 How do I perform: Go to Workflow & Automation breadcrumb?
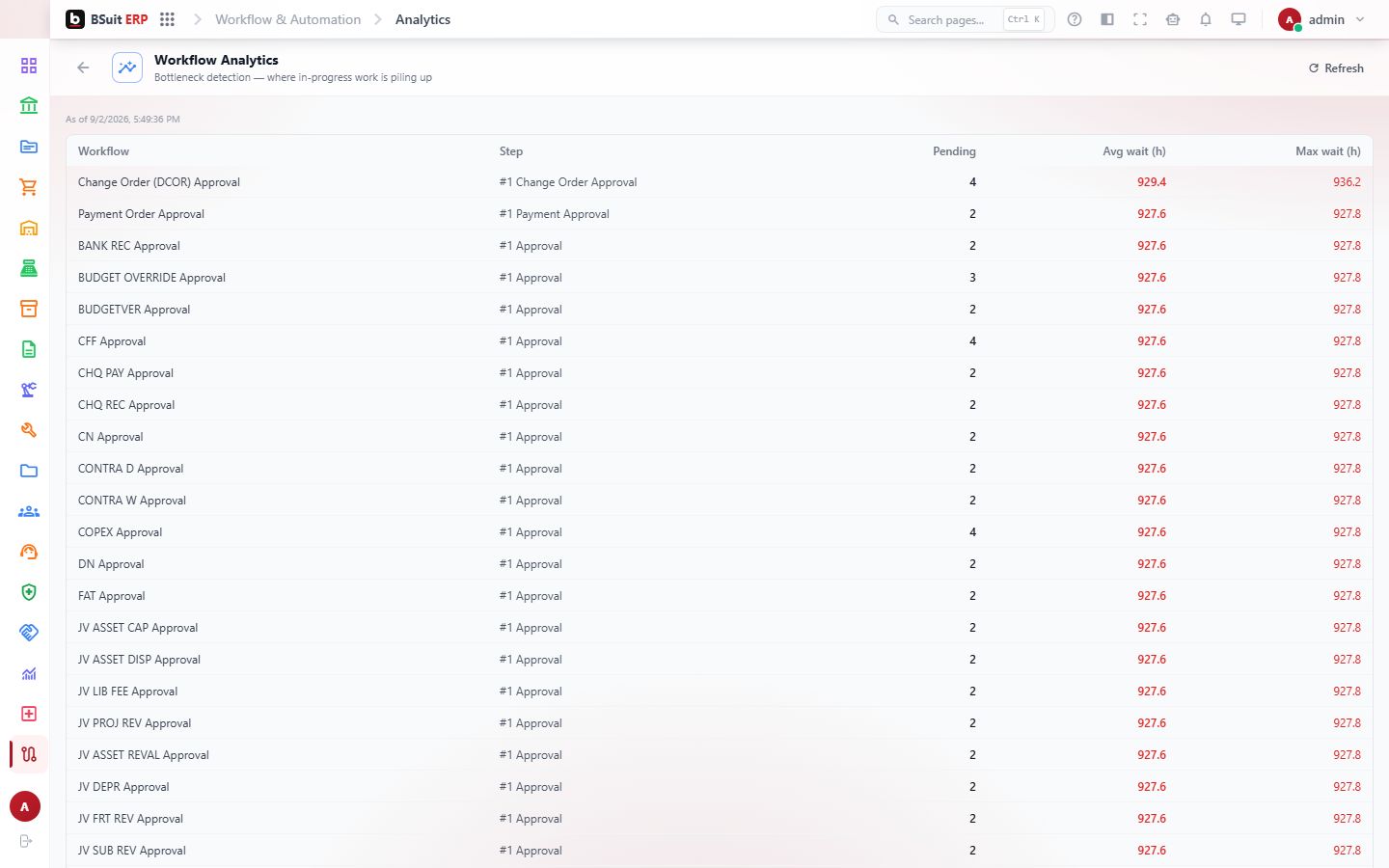287,19
